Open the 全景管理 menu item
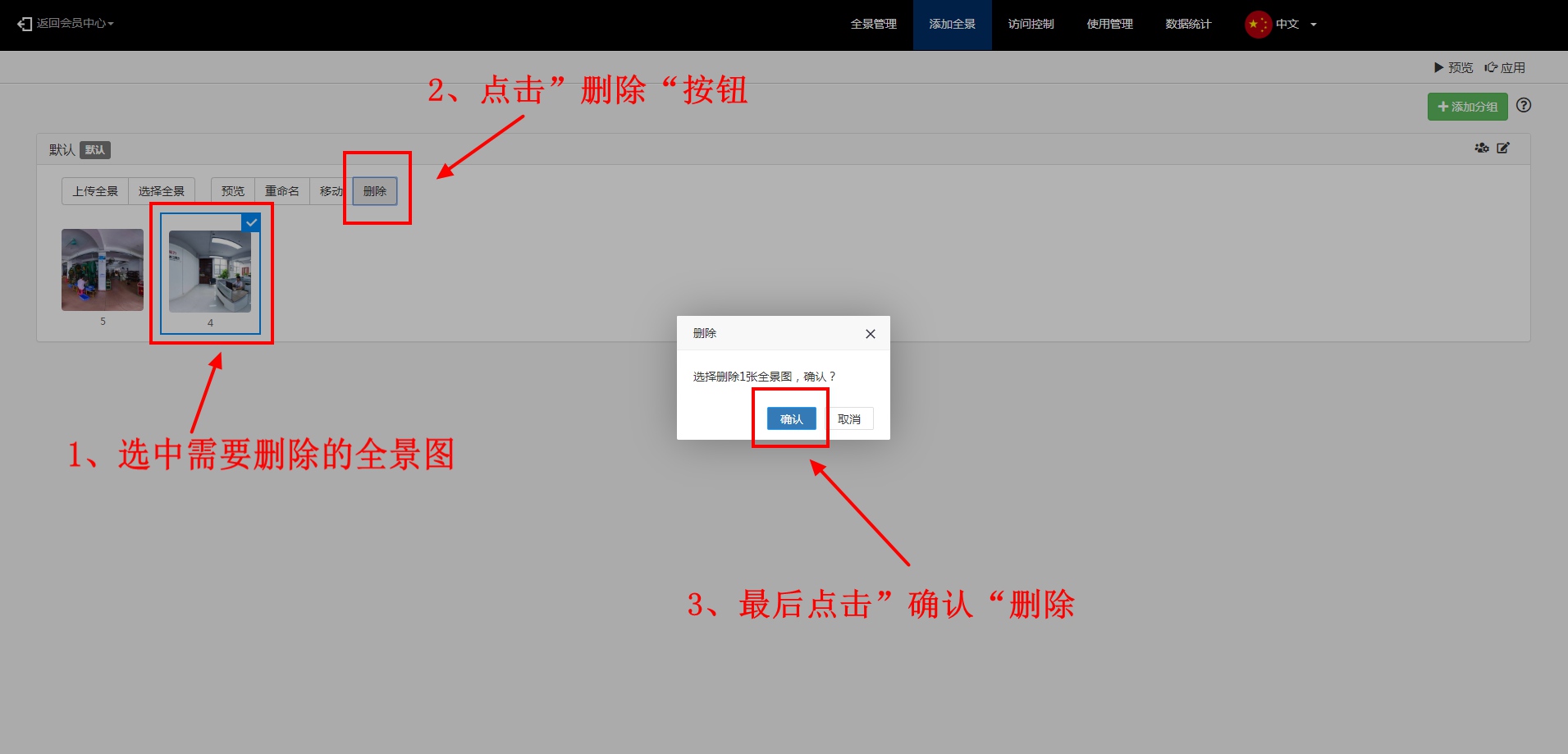 pyautogui.click(x=873, y=25)
